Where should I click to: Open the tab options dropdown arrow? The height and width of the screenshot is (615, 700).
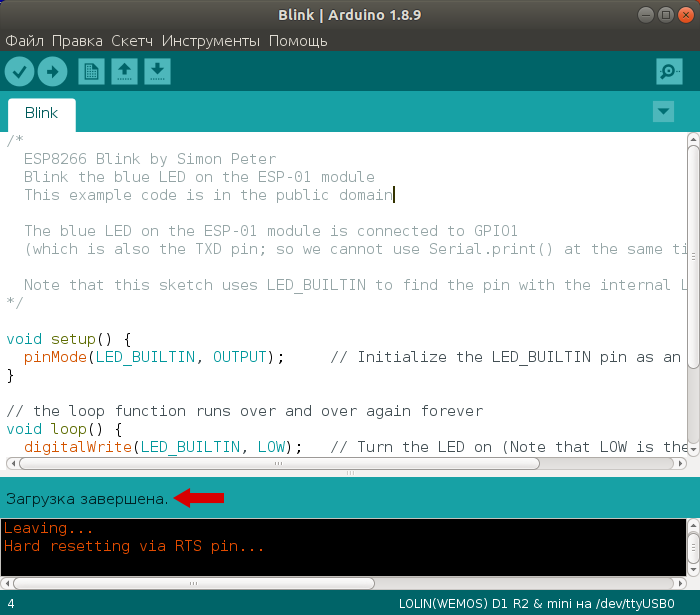click(663, 111)
